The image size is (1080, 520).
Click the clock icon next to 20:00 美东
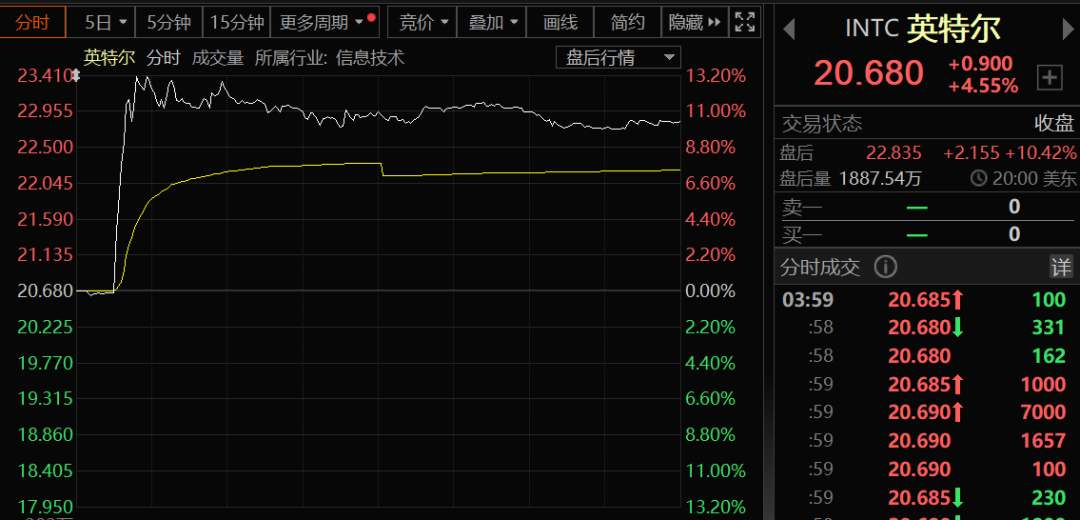pyautogui.click(x=979, y=179)
